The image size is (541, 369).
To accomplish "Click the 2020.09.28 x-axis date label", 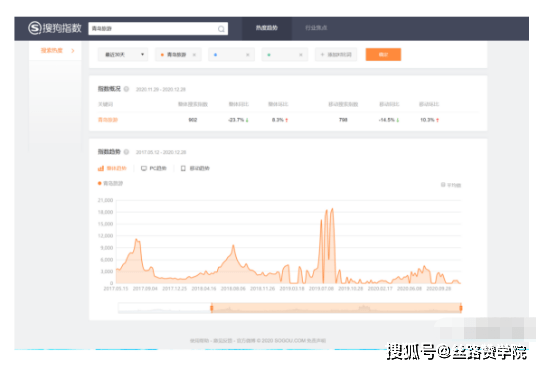I will click(439, 289).
